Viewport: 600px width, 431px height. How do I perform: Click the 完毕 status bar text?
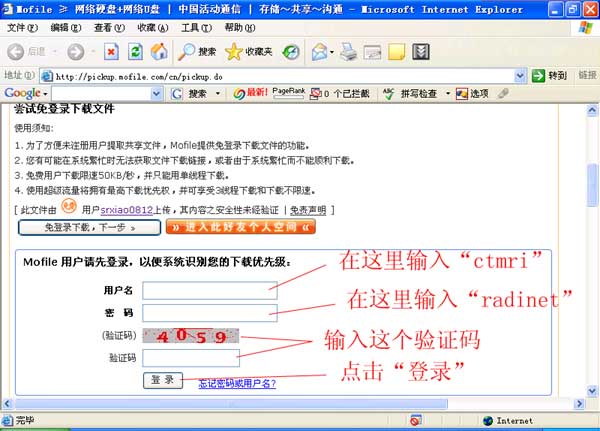[24, 420]
